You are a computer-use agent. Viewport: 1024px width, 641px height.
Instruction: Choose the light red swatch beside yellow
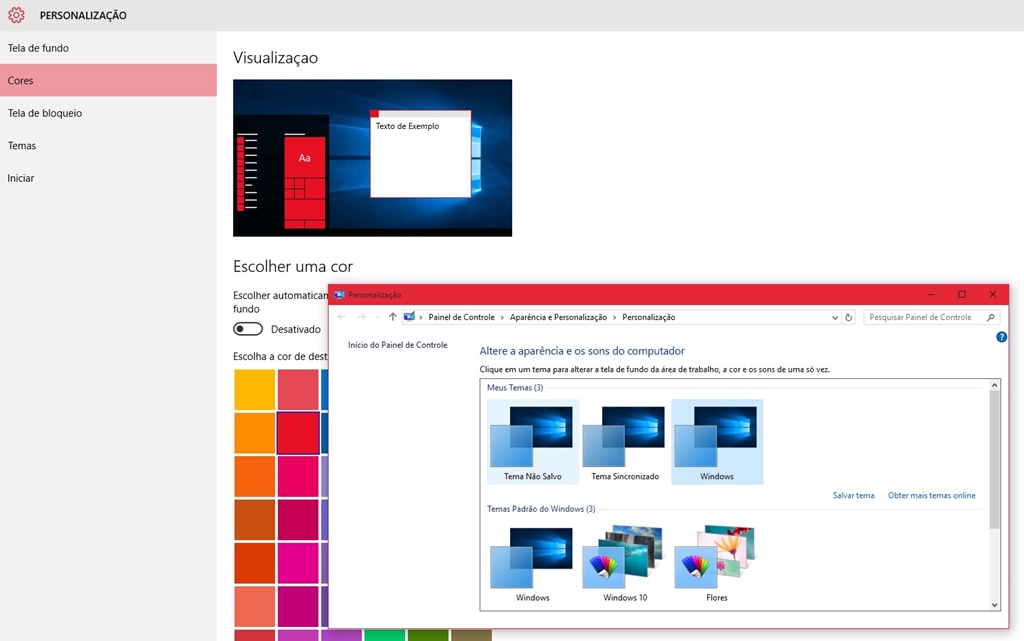[298, 390]
